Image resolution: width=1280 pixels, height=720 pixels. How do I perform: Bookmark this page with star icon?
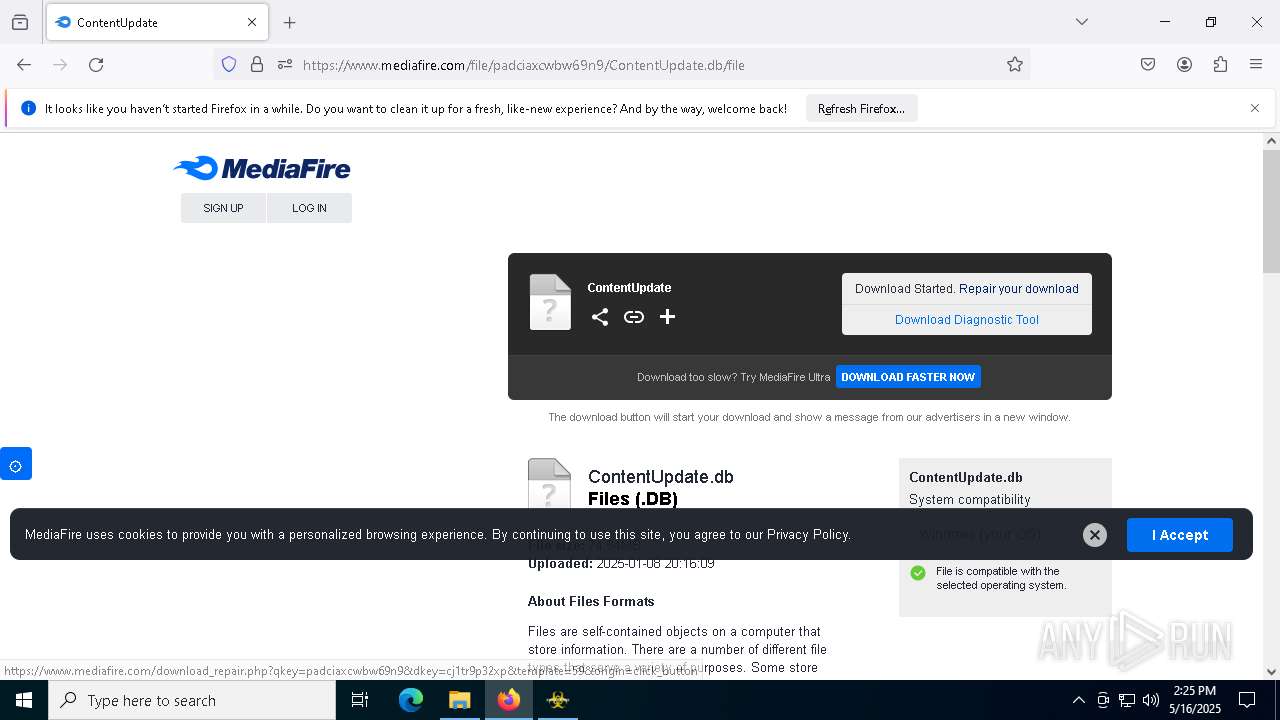[1015, 65]
